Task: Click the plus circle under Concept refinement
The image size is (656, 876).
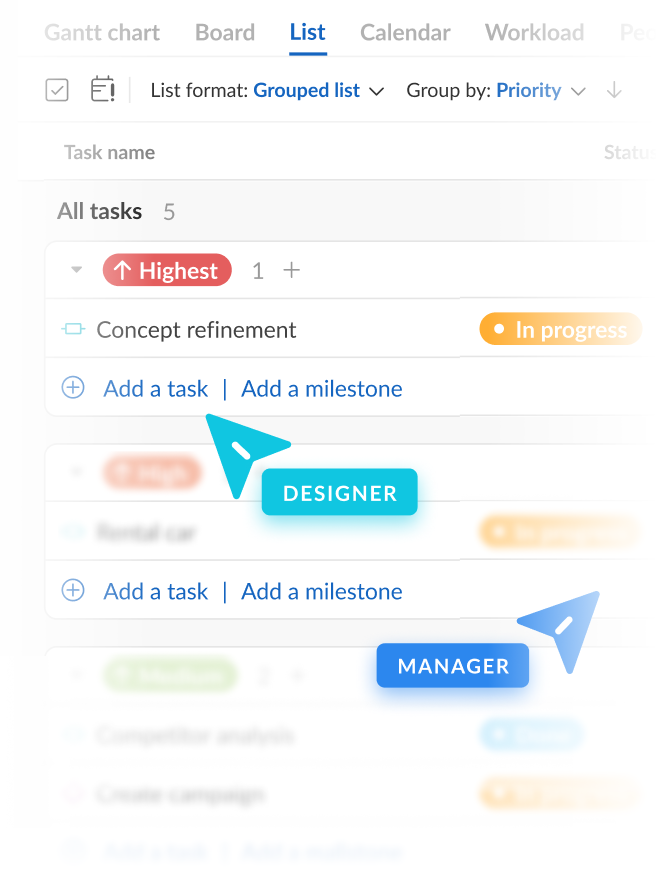Action: [73, 388]
